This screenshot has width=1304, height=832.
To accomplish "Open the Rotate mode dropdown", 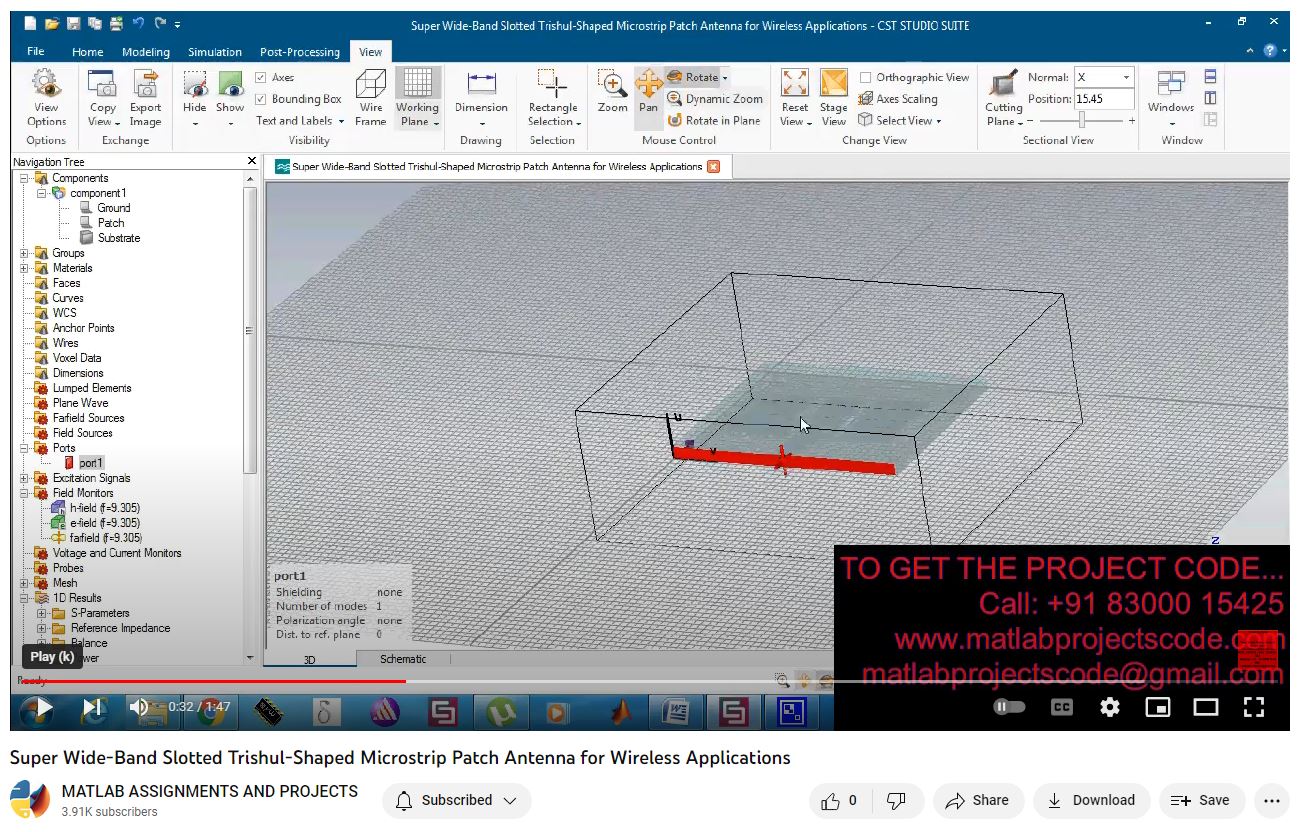I will [725, 77].
